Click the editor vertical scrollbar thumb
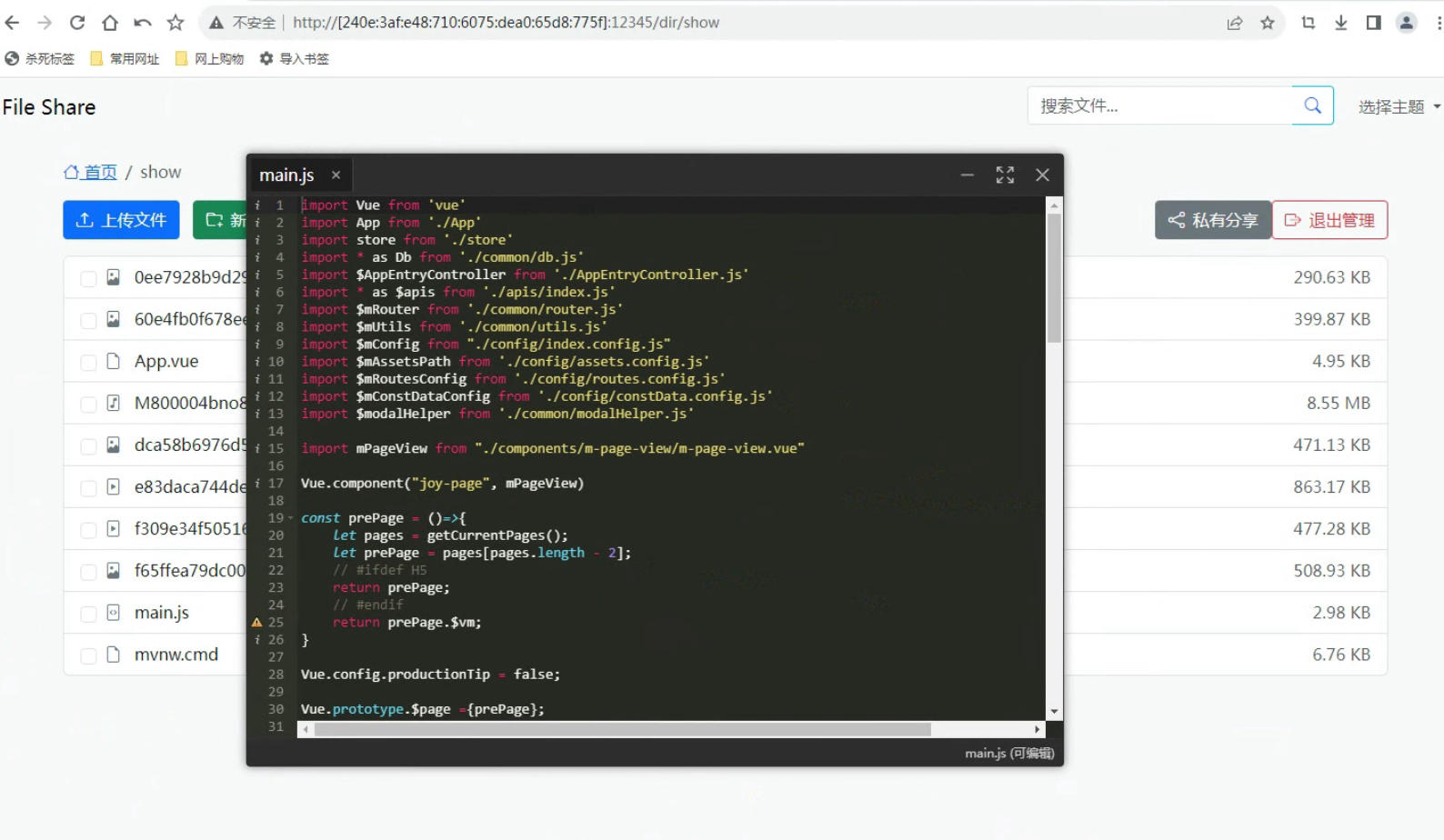This screenshot has width=1444, height=840. tap(1054, 278)
